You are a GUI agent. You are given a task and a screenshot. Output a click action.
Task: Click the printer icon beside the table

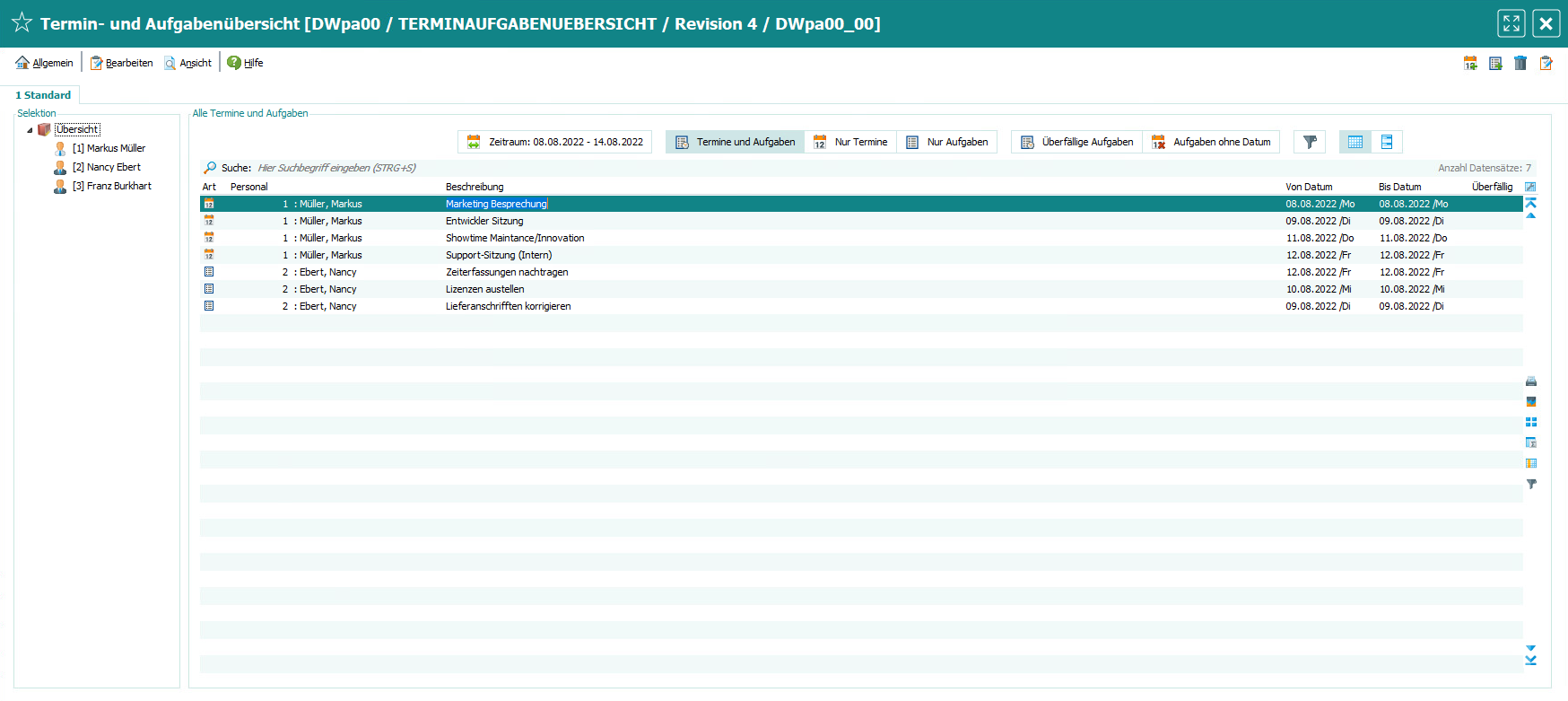pos(1531,381)
